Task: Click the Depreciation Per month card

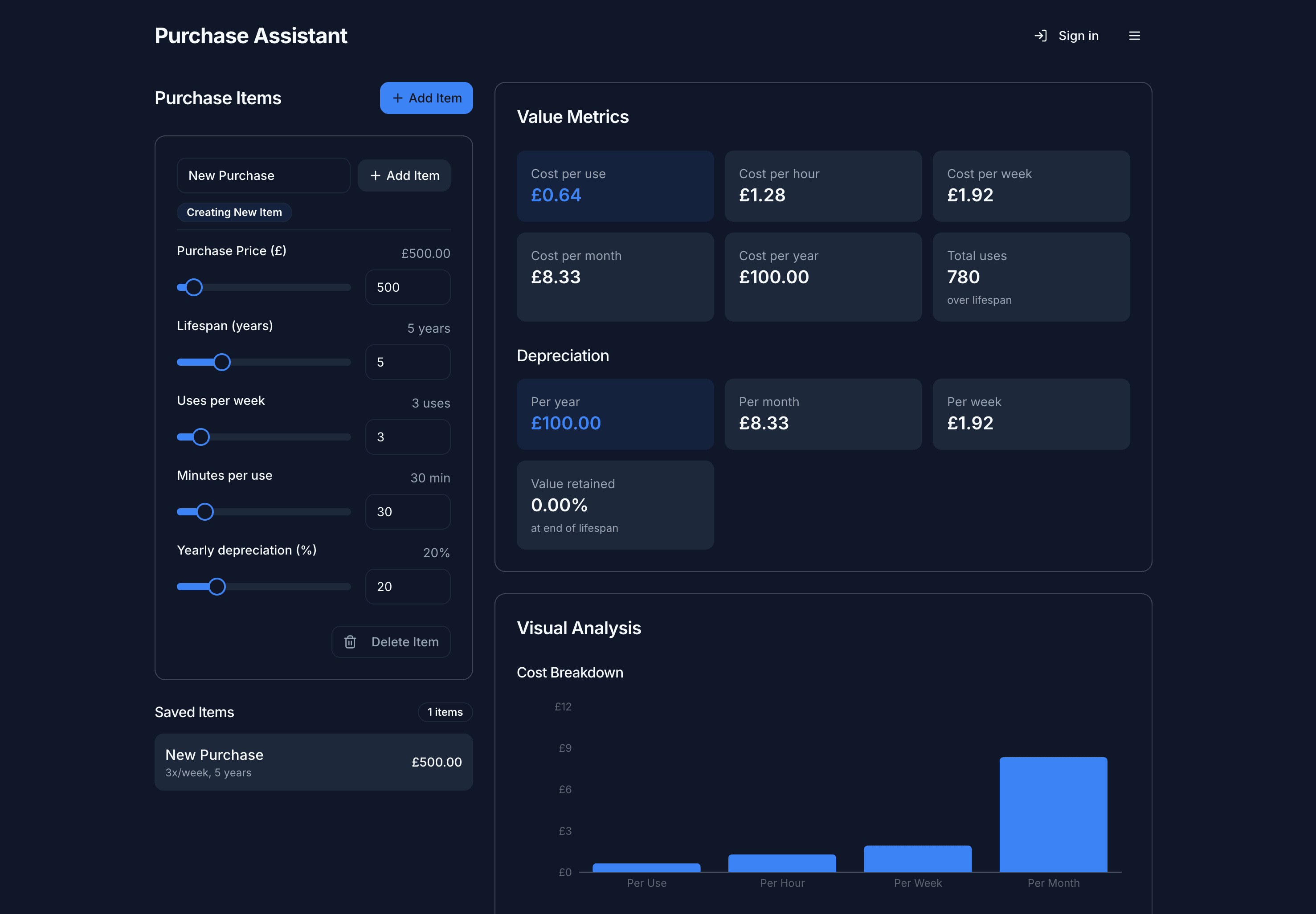Action: coord(823,414)
